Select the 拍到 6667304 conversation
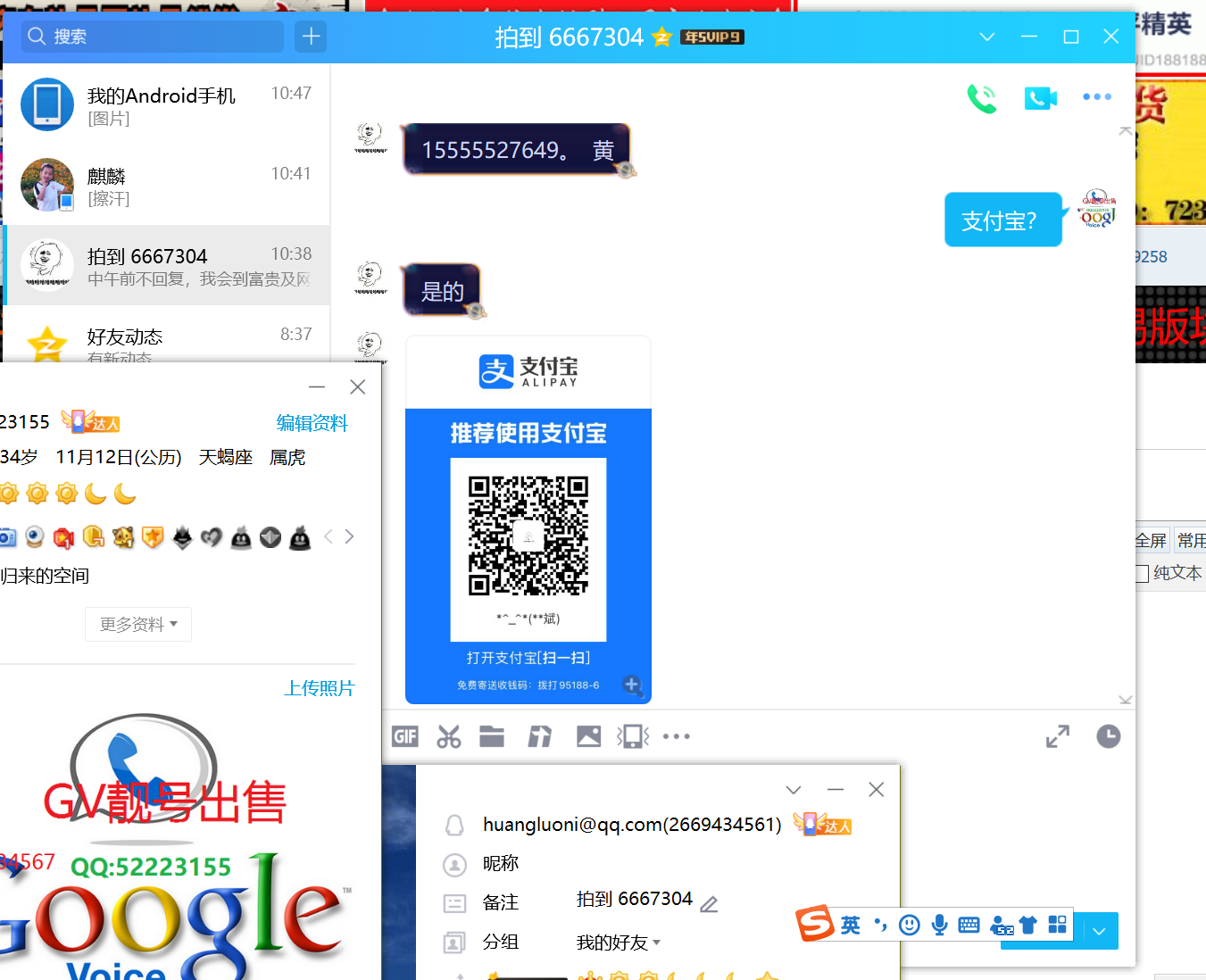The image size is (1206, 980). (x=166, y=265)
